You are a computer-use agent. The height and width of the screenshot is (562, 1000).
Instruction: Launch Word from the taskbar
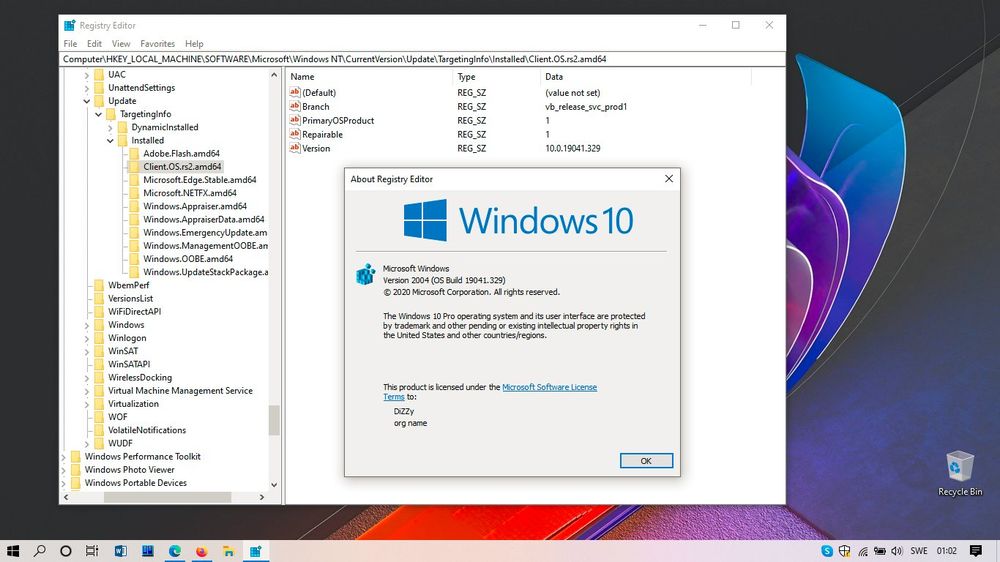[x=121, y=551]
